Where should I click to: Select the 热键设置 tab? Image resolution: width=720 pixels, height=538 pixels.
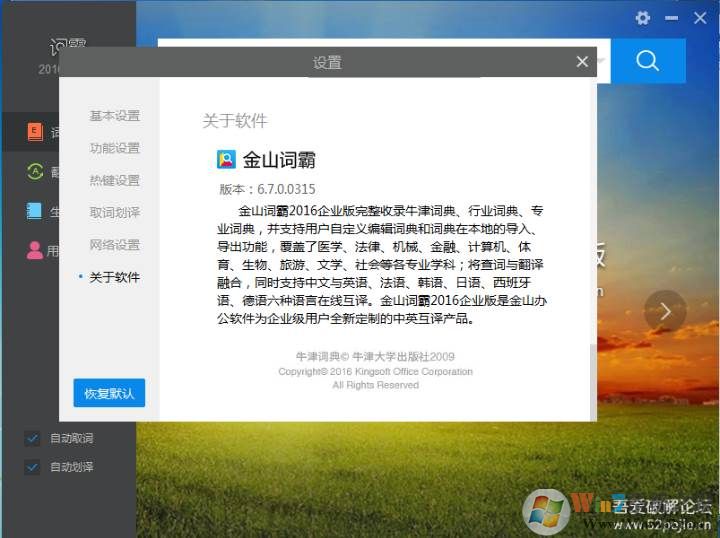[x=114, y=180]
